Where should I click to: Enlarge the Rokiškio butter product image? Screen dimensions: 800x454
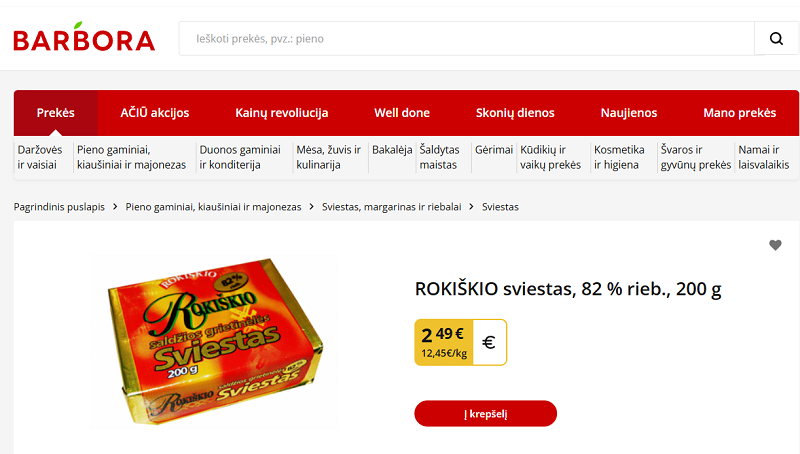point(214,341)
